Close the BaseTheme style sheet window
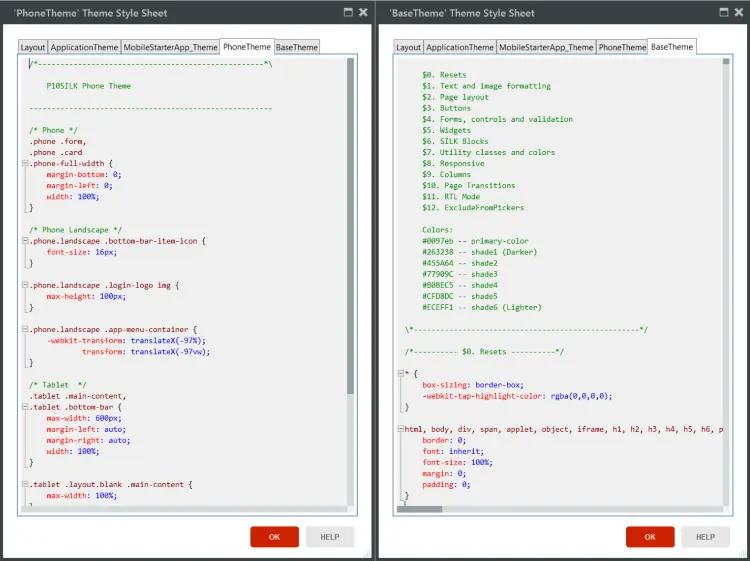Screen dimensions: 750x561 tap(739, 12)
